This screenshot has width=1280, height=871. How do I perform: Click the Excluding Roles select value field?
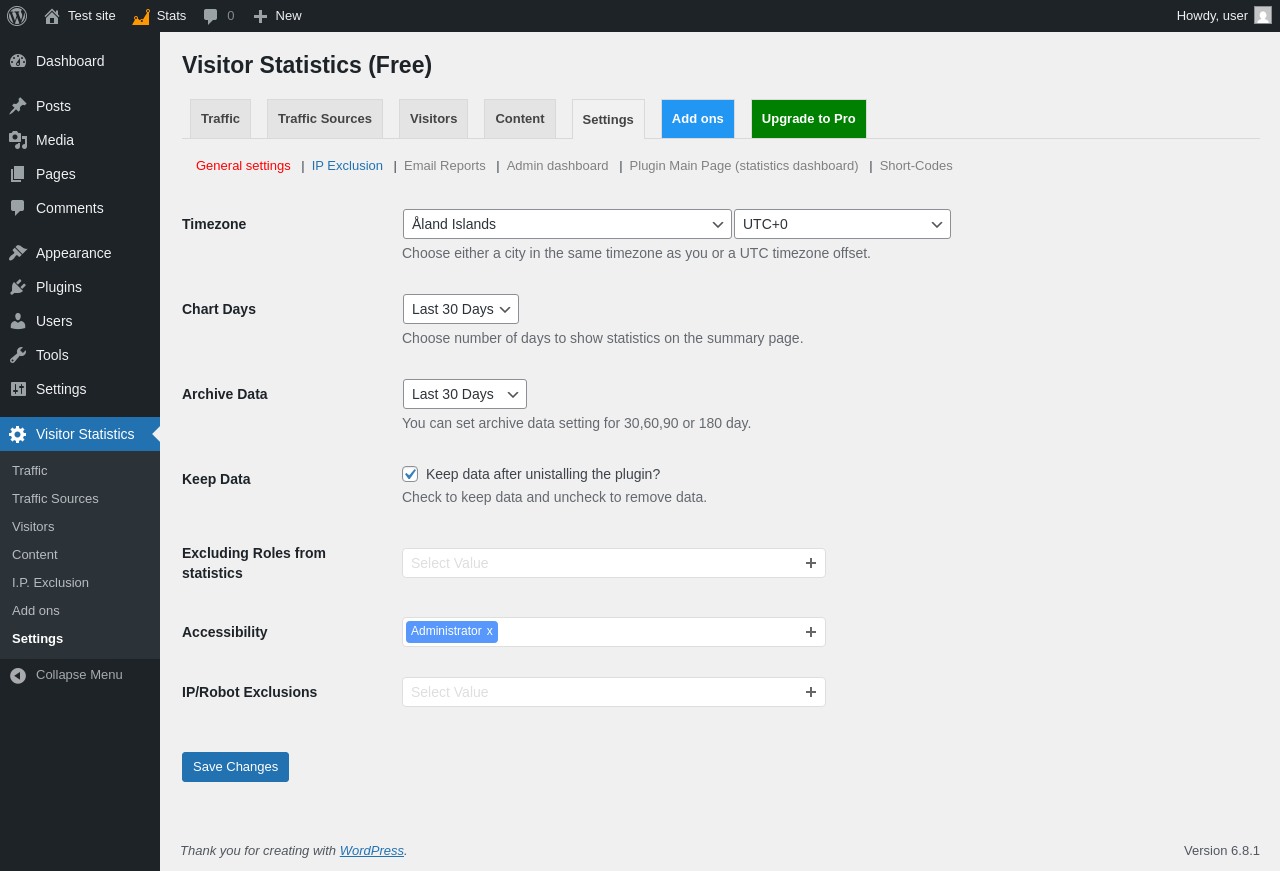(614, 563)
